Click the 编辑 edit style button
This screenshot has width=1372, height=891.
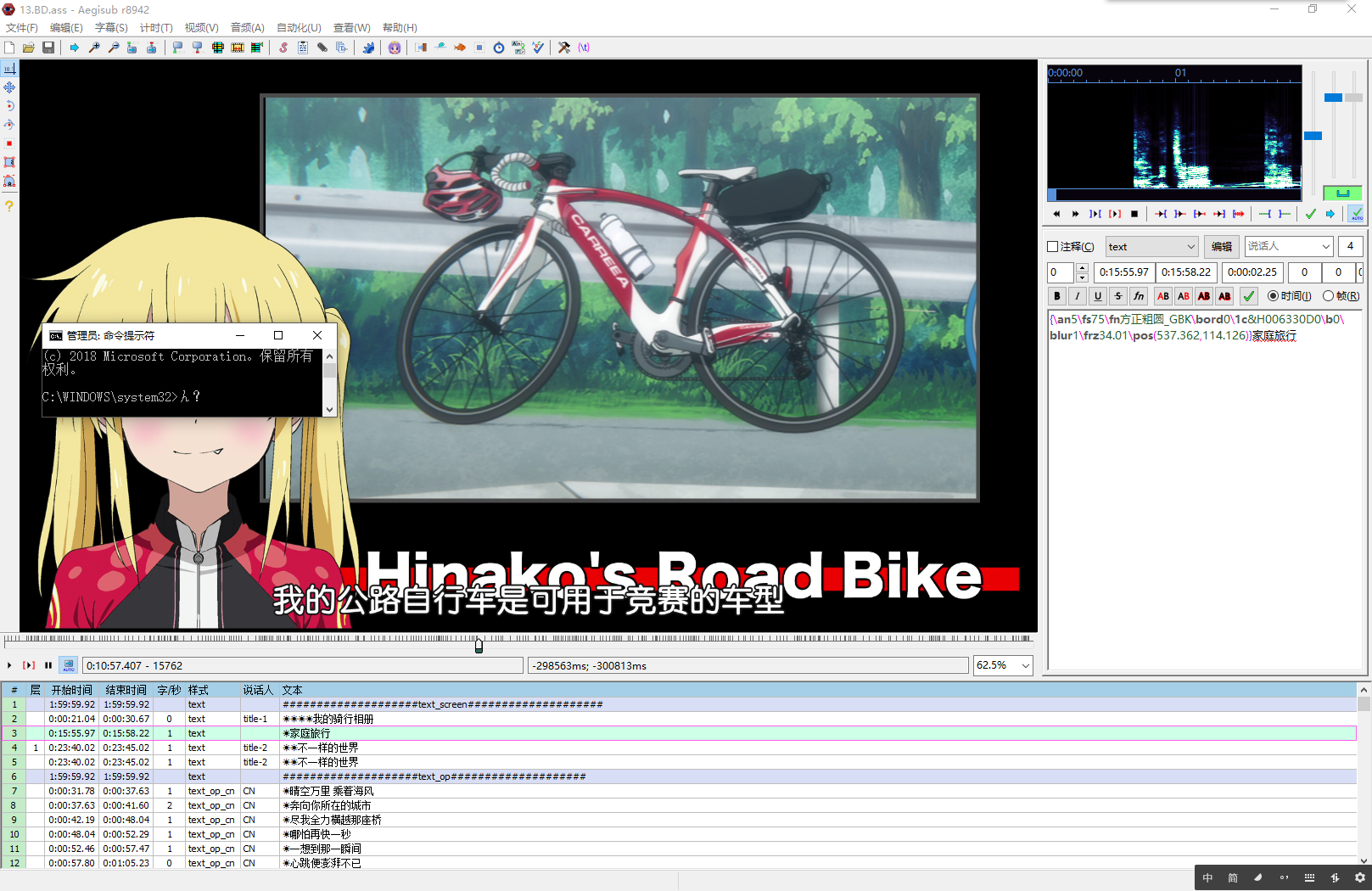pyautogui.click(x=1222, y=247)
